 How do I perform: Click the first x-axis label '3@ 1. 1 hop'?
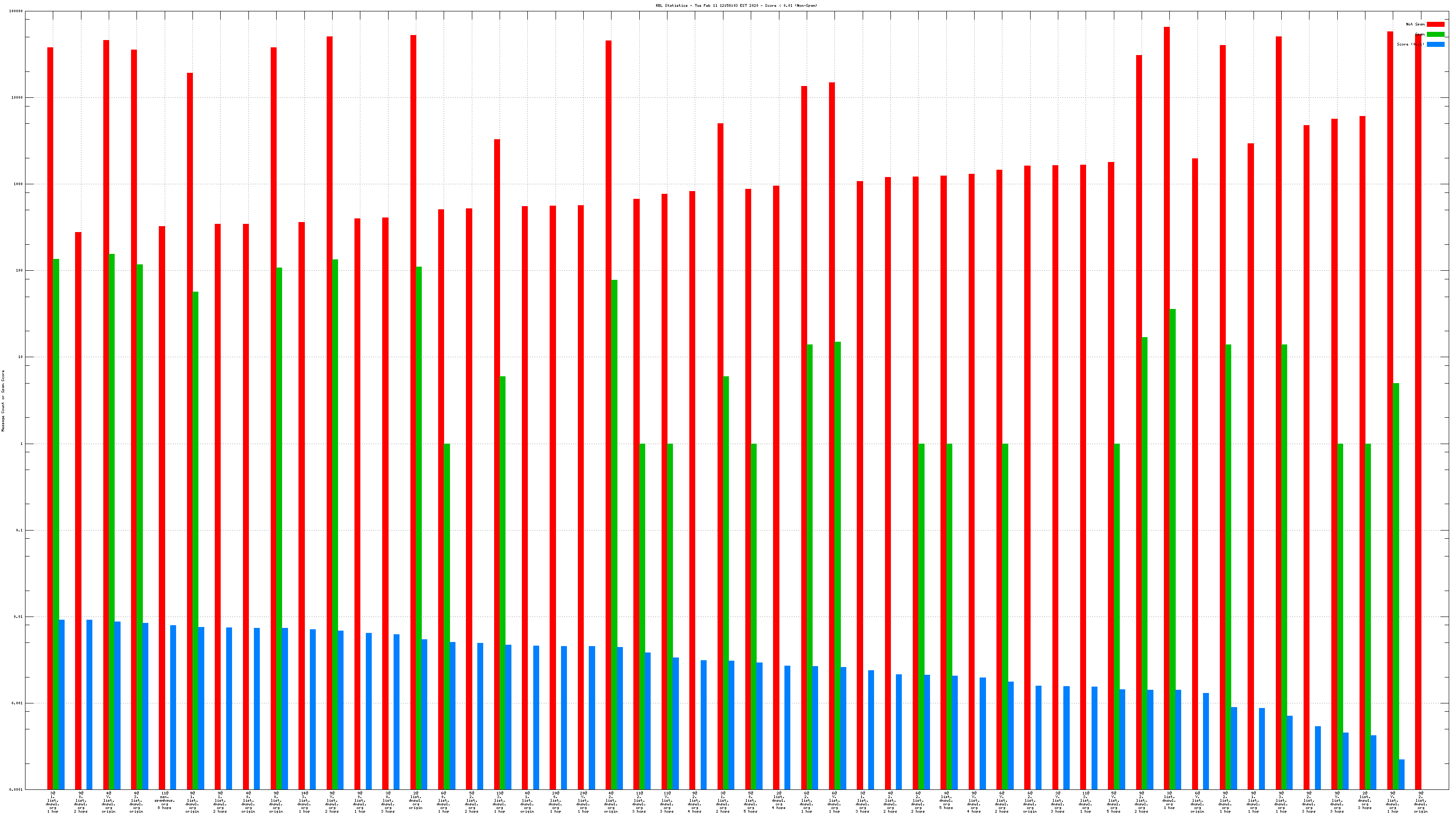[x=53, y=803]
